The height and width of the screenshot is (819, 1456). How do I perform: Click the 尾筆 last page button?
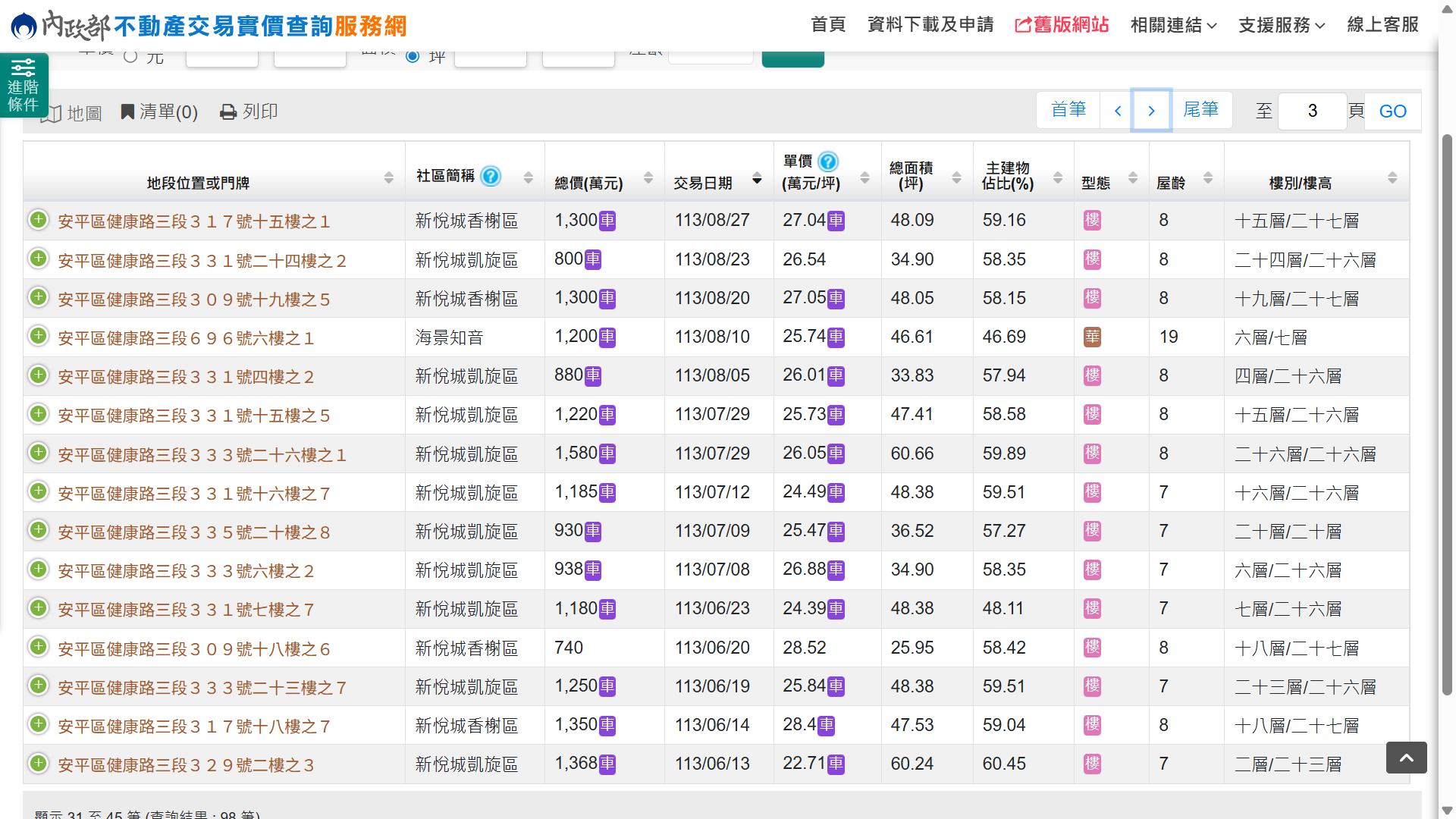1200,110
